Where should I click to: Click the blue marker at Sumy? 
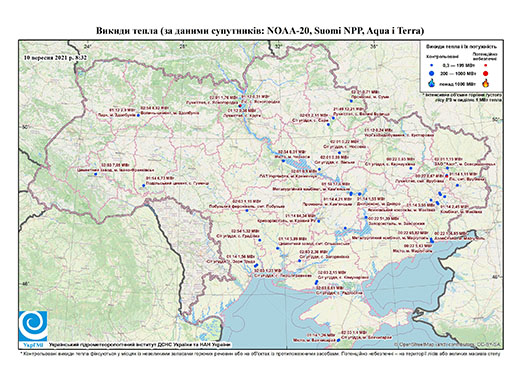tap(351, 101)
